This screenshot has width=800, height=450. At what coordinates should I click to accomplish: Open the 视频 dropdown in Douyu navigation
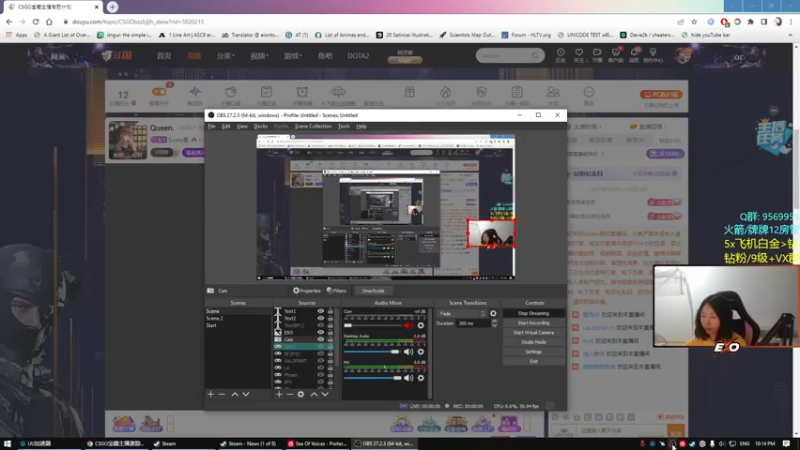[x=259, y=56]
